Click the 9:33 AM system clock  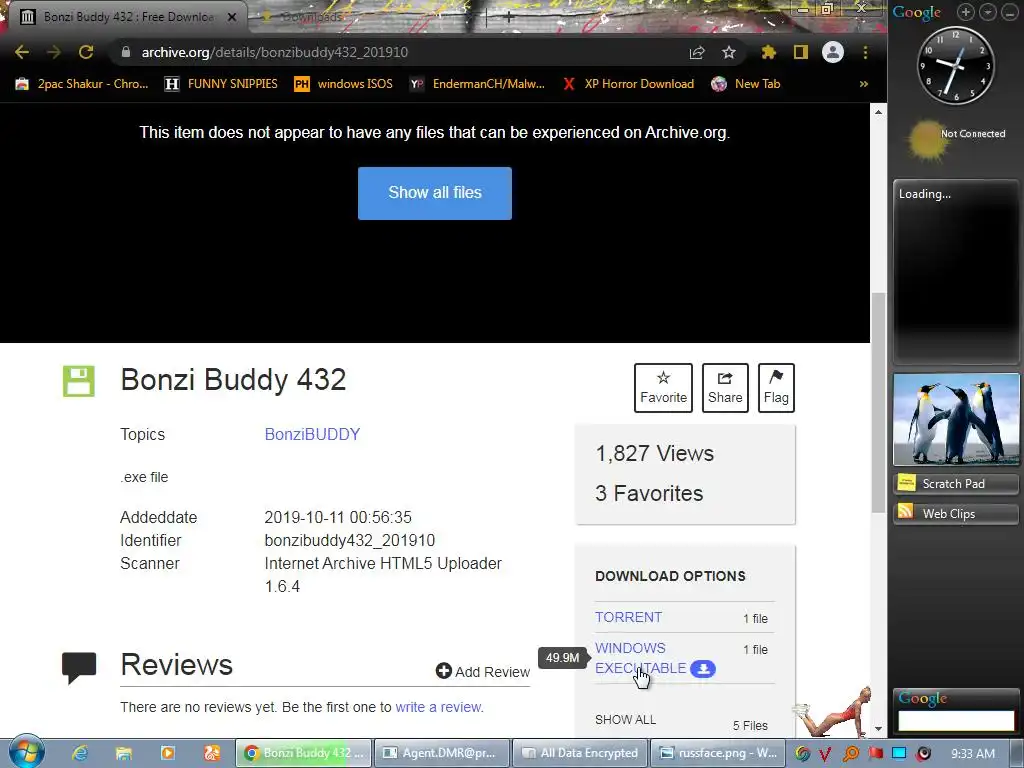tap(972, 754)
